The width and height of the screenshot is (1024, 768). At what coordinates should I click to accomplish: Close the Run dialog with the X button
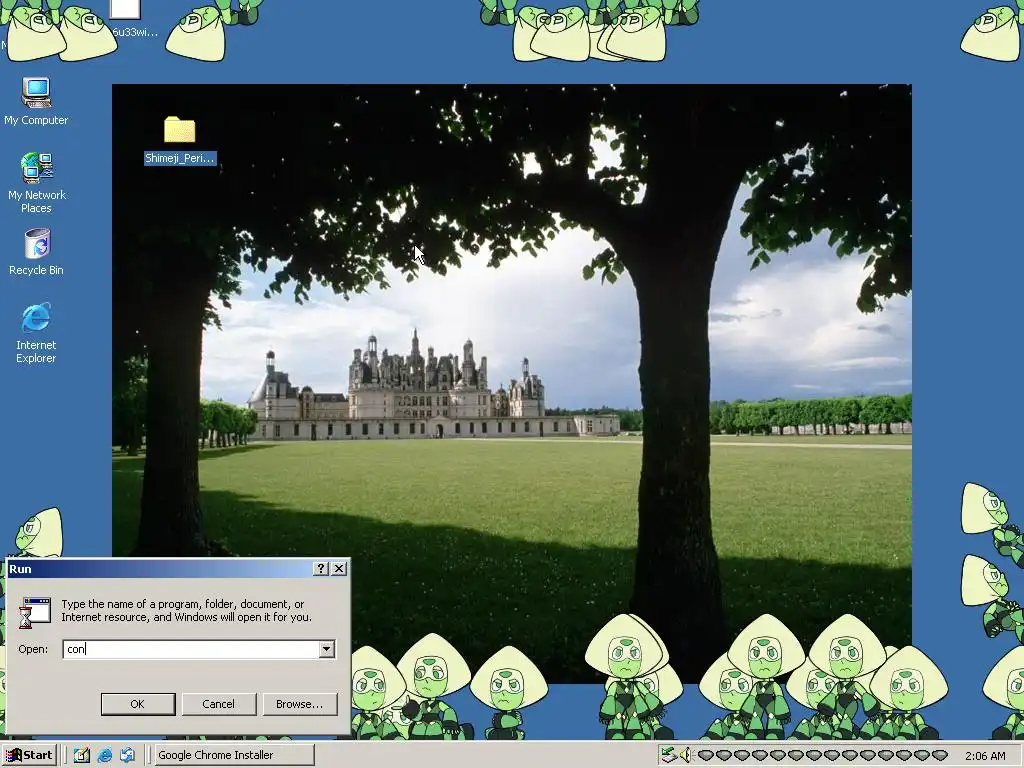[339, 569]
